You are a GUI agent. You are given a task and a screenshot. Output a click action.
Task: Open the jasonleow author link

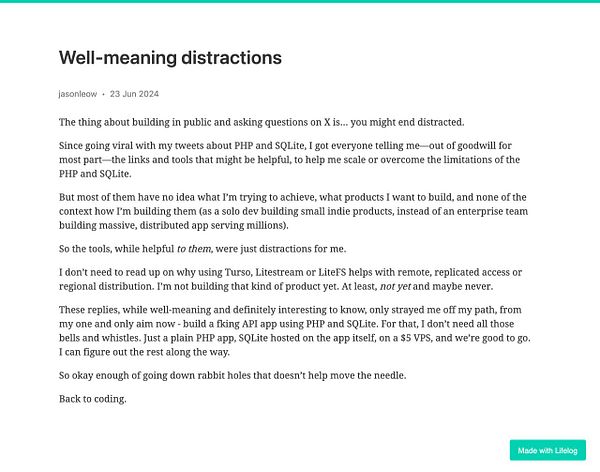point(78,94)
